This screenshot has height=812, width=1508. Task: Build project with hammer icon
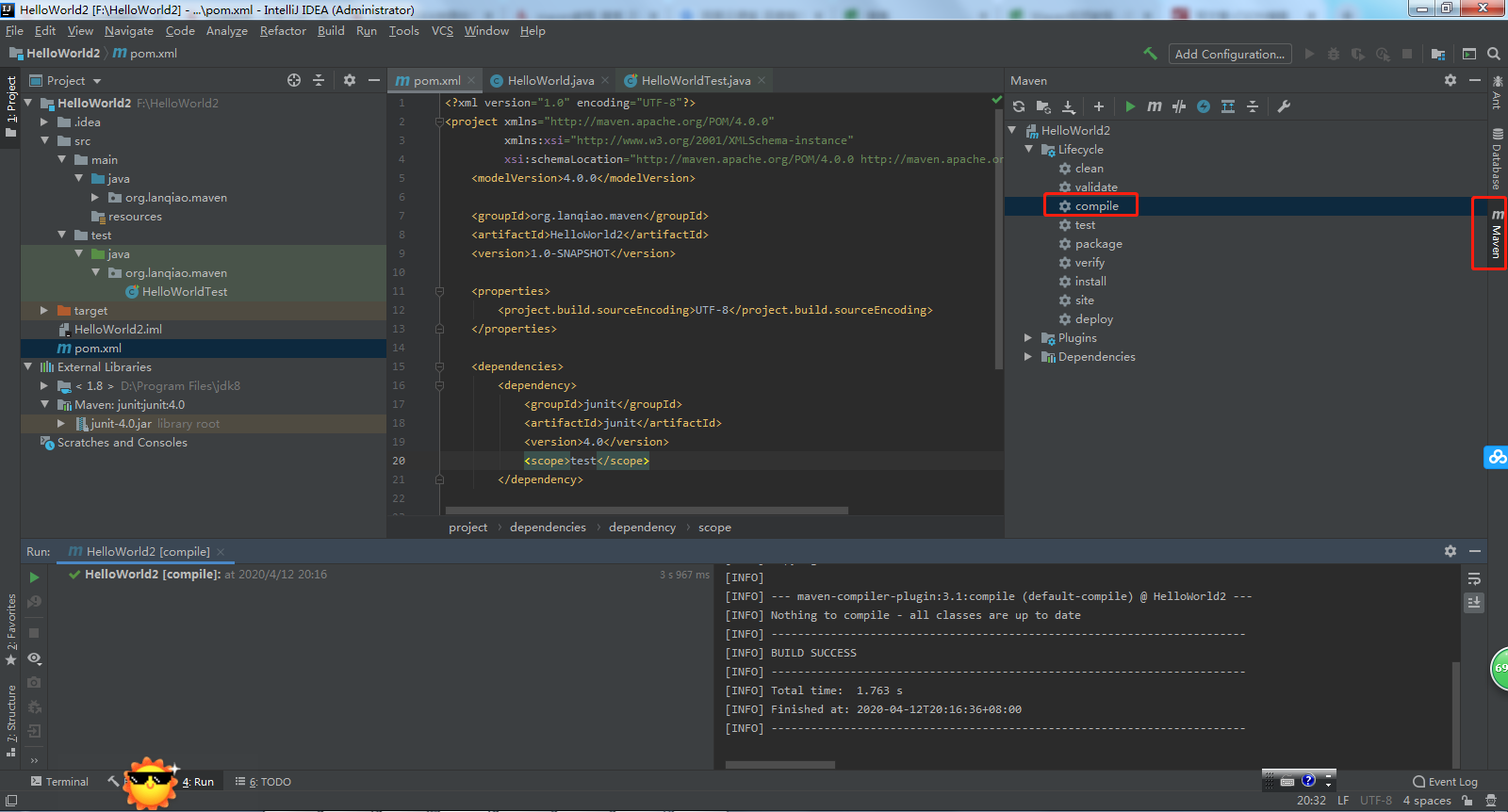(1150, 54)
